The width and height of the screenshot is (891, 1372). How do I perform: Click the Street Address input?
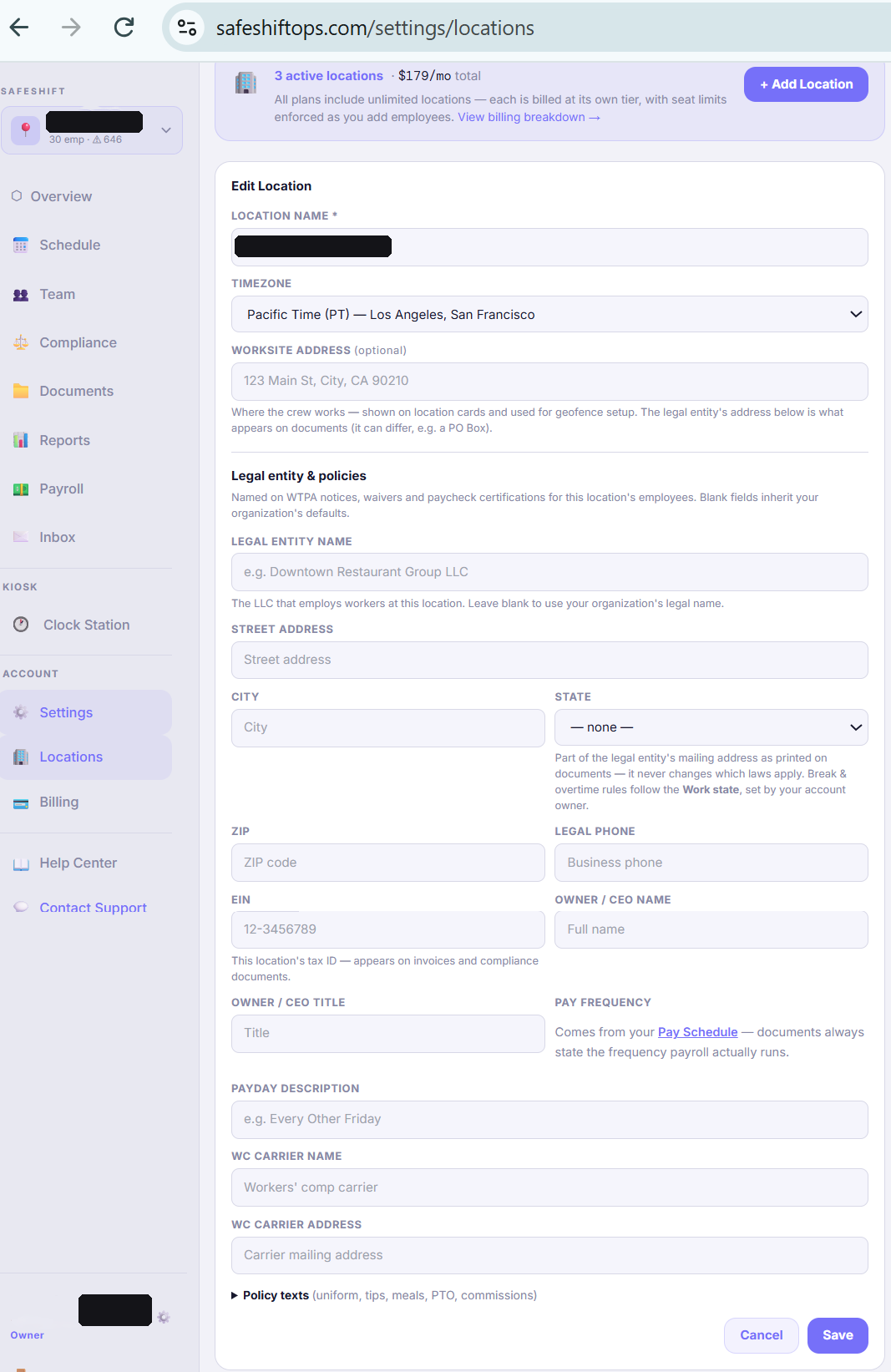(x=549, y=660)
